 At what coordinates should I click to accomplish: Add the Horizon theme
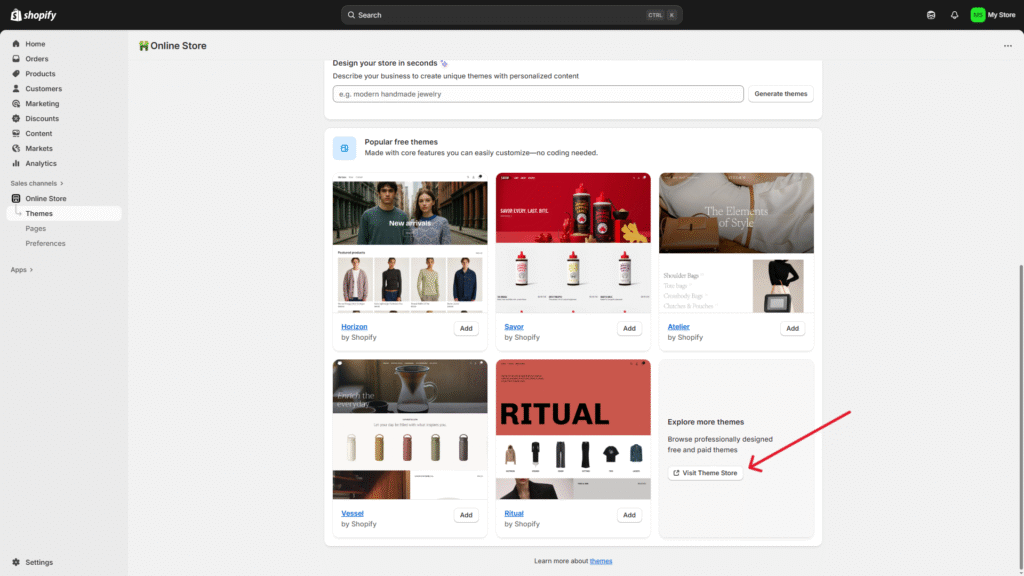click(x=466, y=328)
